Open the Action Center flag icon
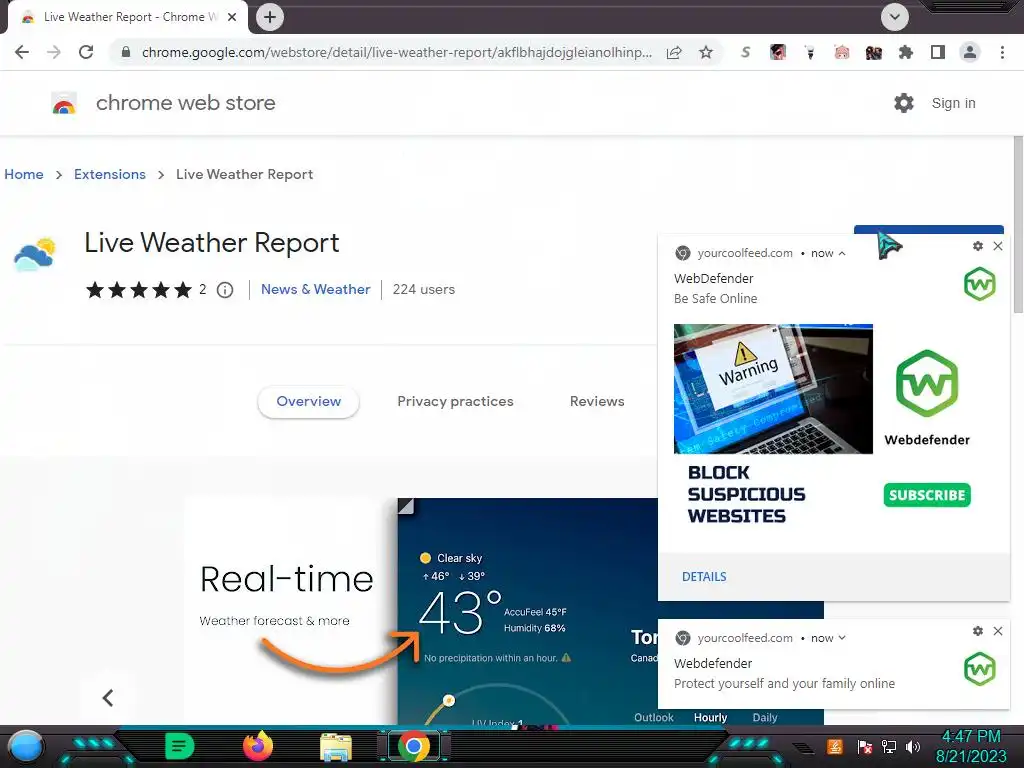Screen dimensions: 1024x768 pos(865,746)
